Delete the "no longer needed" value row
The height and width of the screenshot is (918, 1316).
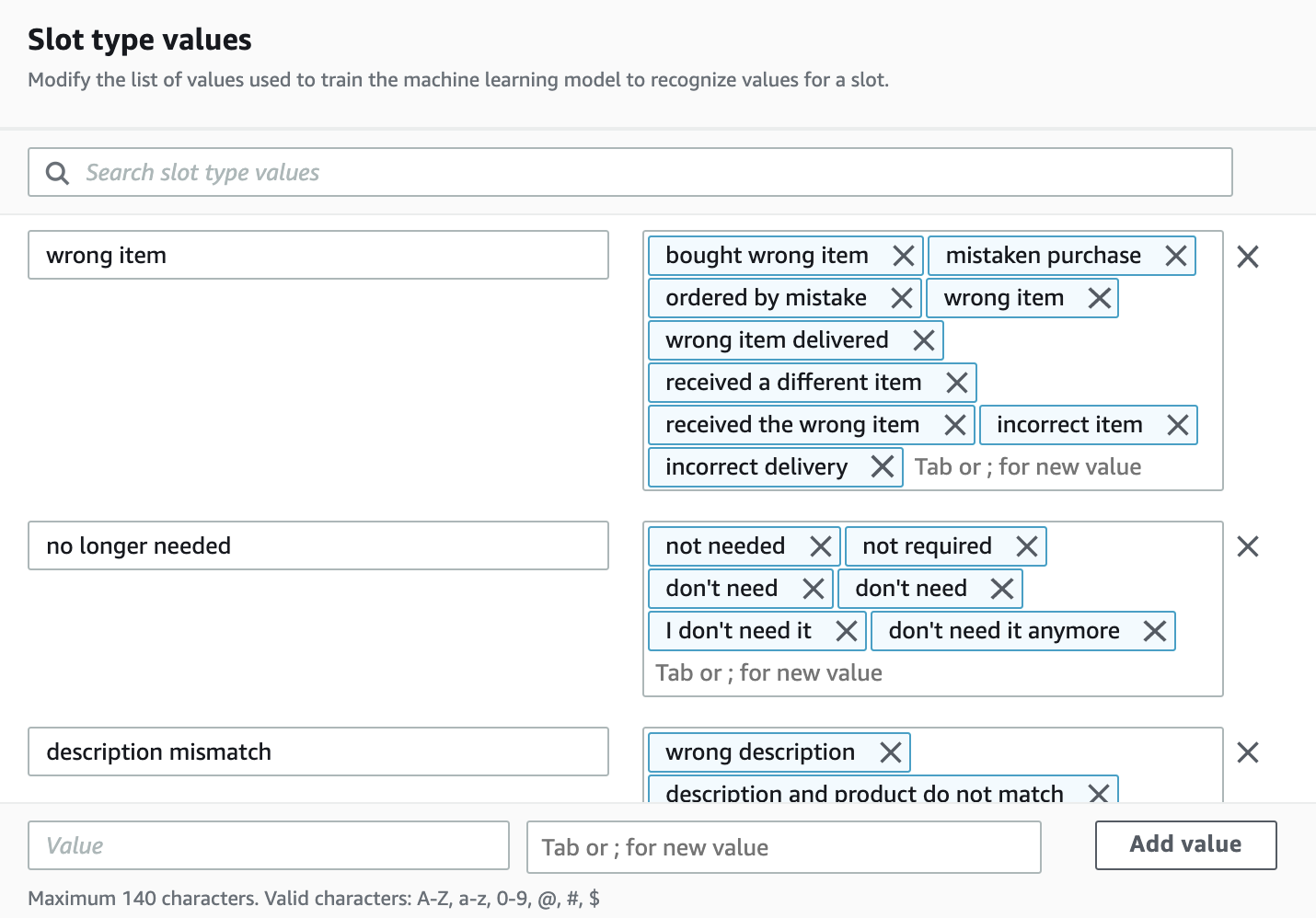[x=1247, y=546]
